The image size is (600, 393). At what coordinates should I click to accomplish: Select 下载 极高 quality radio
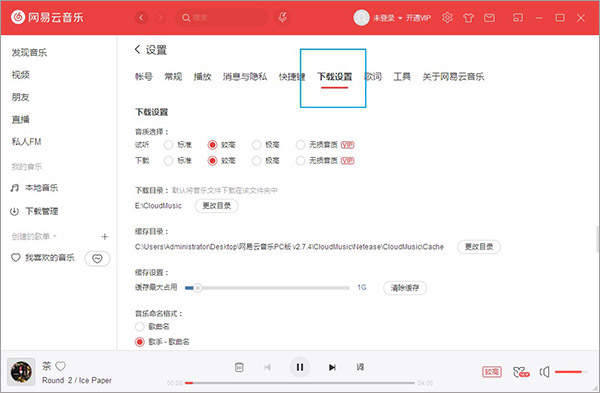point(256,161)
